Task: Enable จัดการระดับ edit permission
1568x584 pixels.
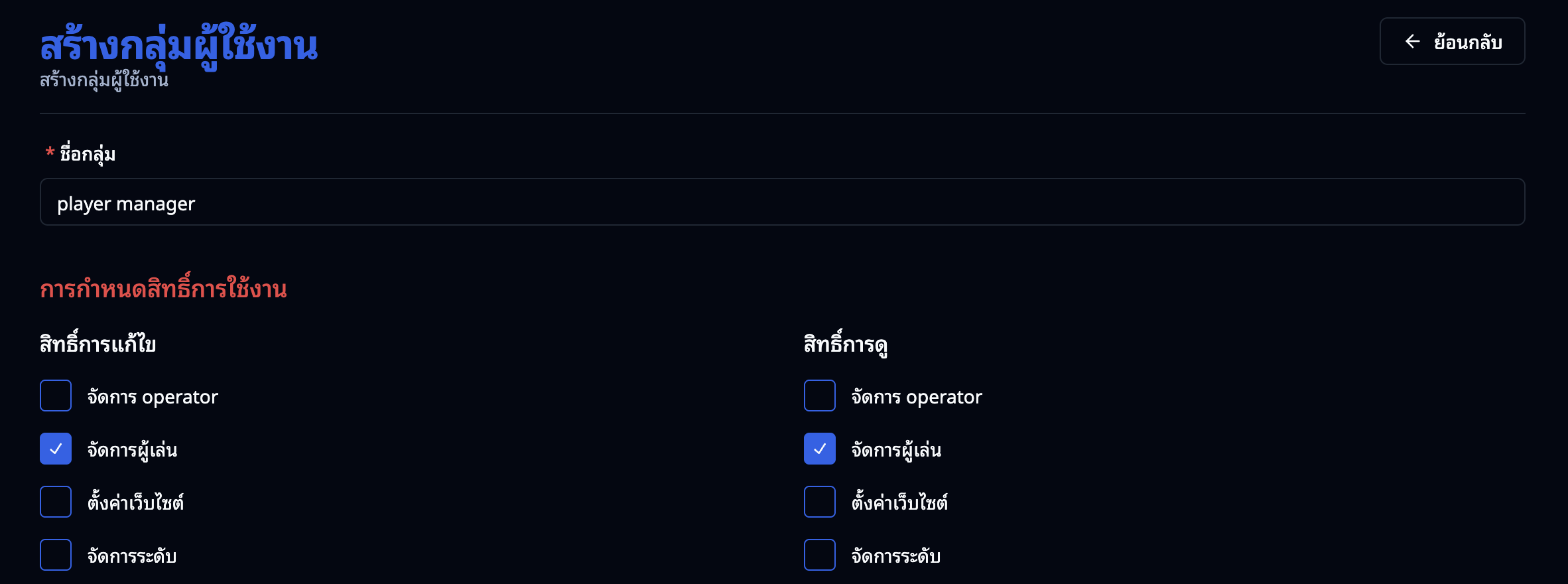Action: (x=55, y=555)
